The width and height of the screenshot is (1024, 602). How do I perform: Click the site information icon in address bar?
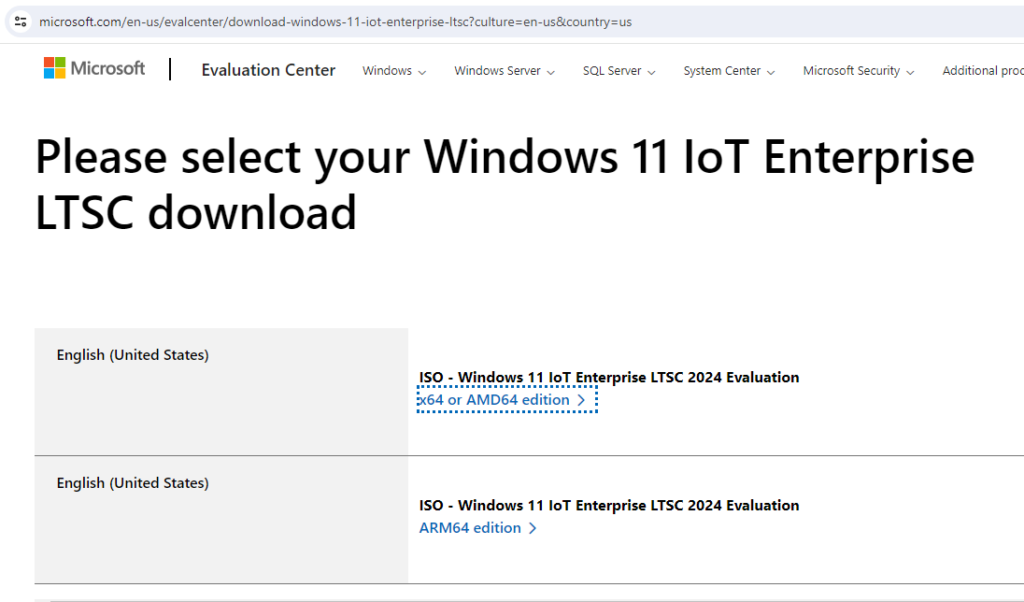[20, 22]
